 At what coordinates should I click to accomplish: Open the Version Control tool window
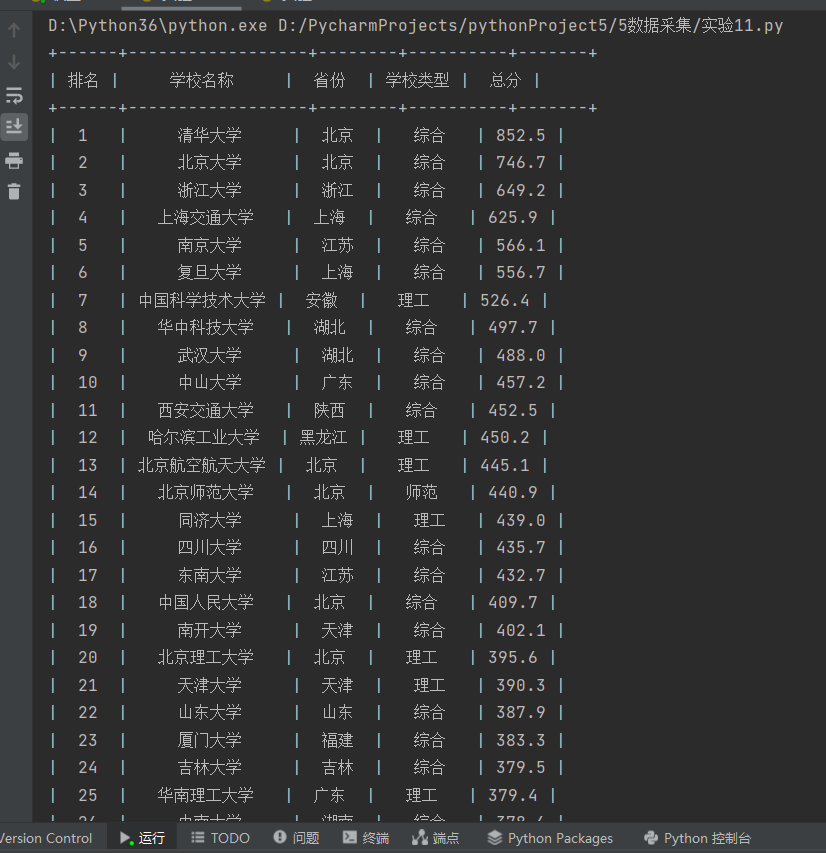[46, 838]
